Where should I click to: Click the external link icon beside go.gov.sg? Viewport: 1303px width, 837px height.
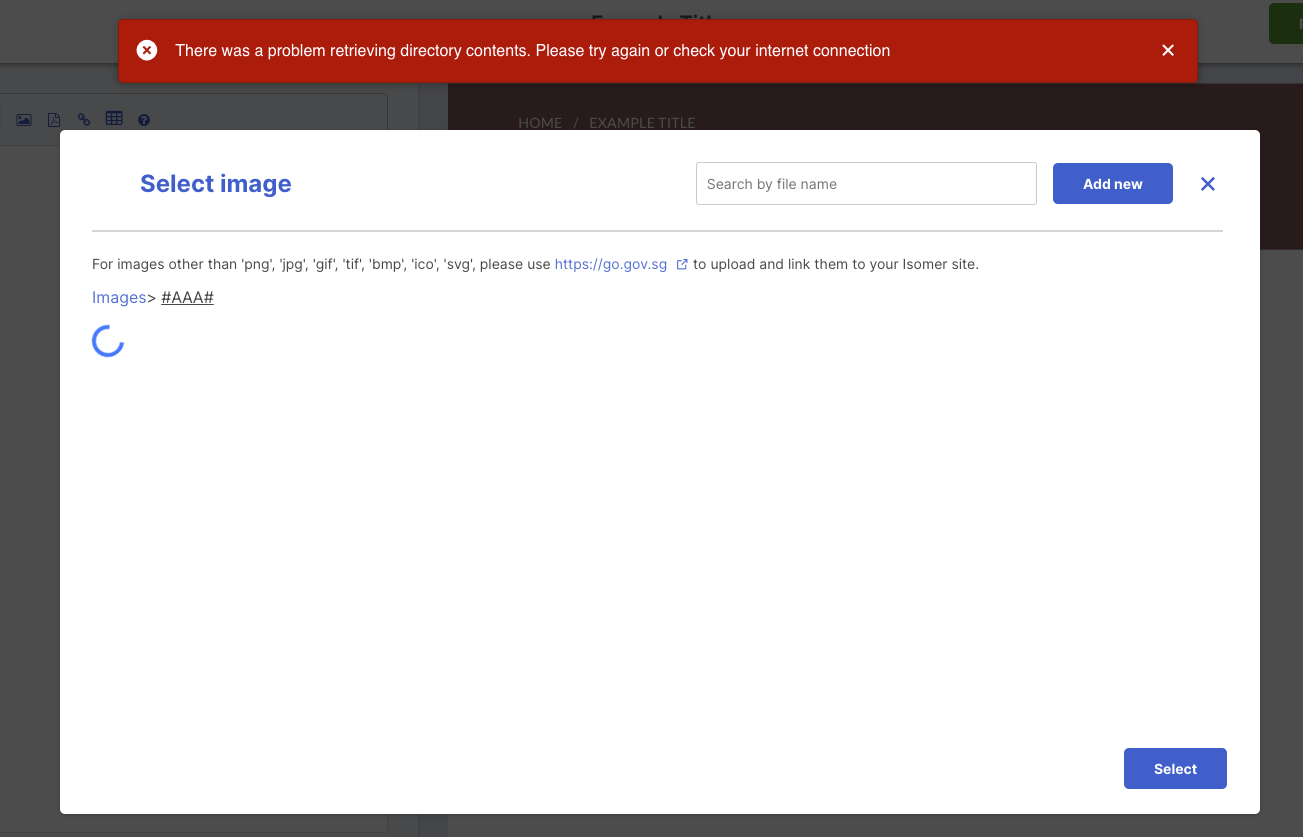(682, 264)
